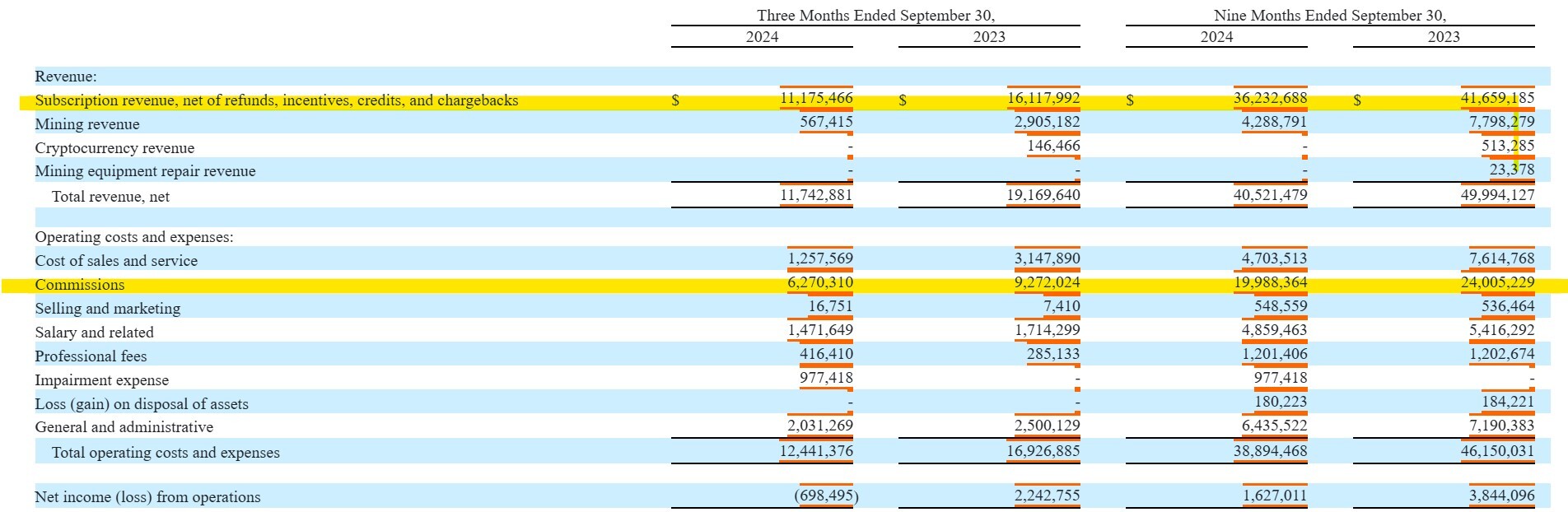Select the Cryptocurrency revenue row label
Viewport: 1568px width, 512px height.
(114, 148)
